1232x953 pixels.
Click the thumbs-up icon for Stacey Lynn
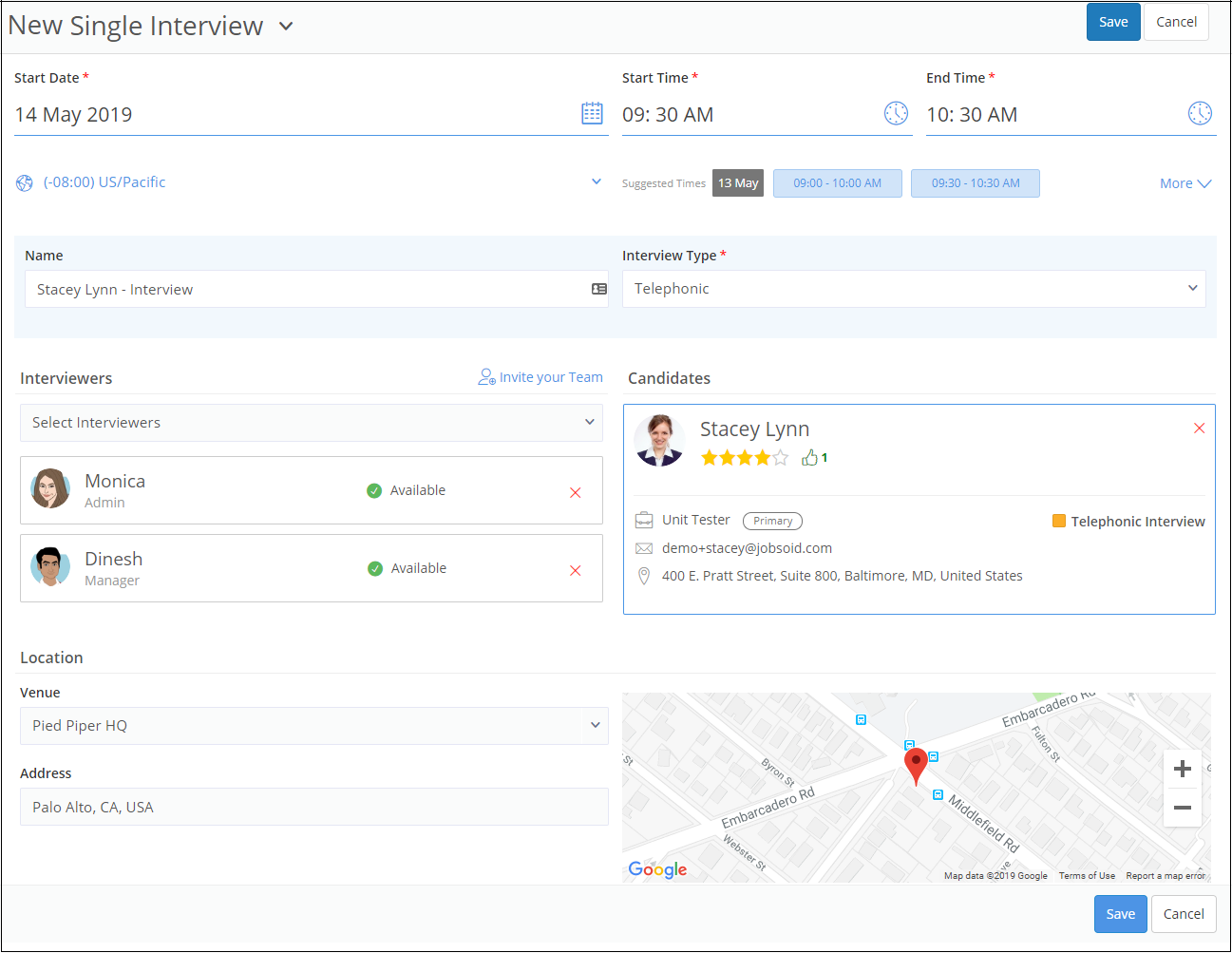[x=809, y=458]
